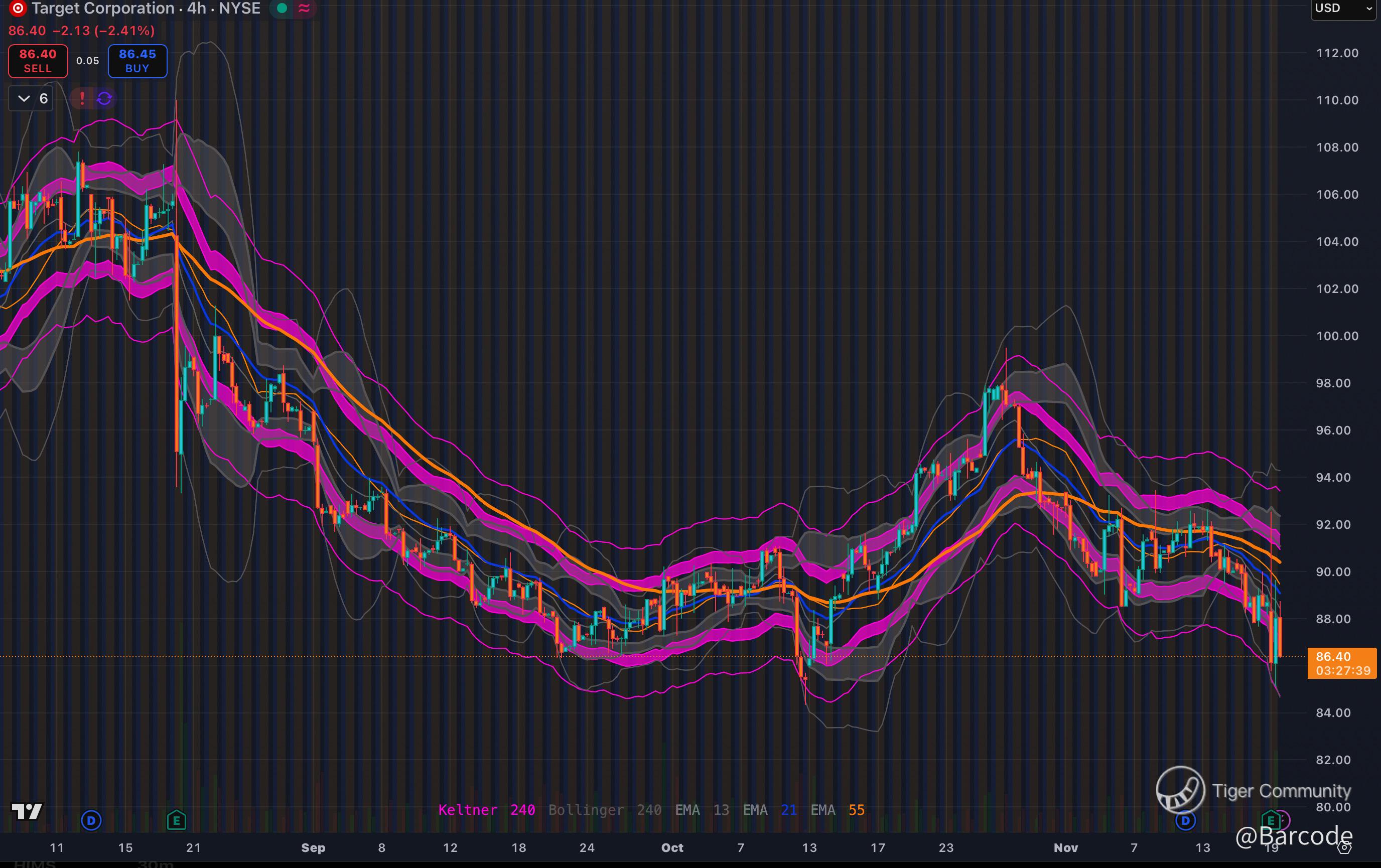Viewport: 1381px width, 868px height.
Task: Click the Keltner 240 indicator label
Action: pos(486,809)
